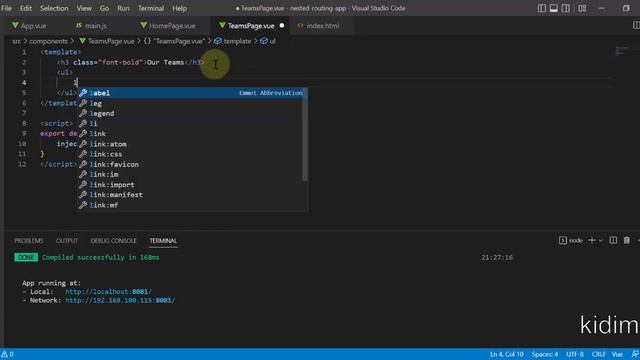
Task: Select the link:im suggestion
Action: [x=190, y=175]
